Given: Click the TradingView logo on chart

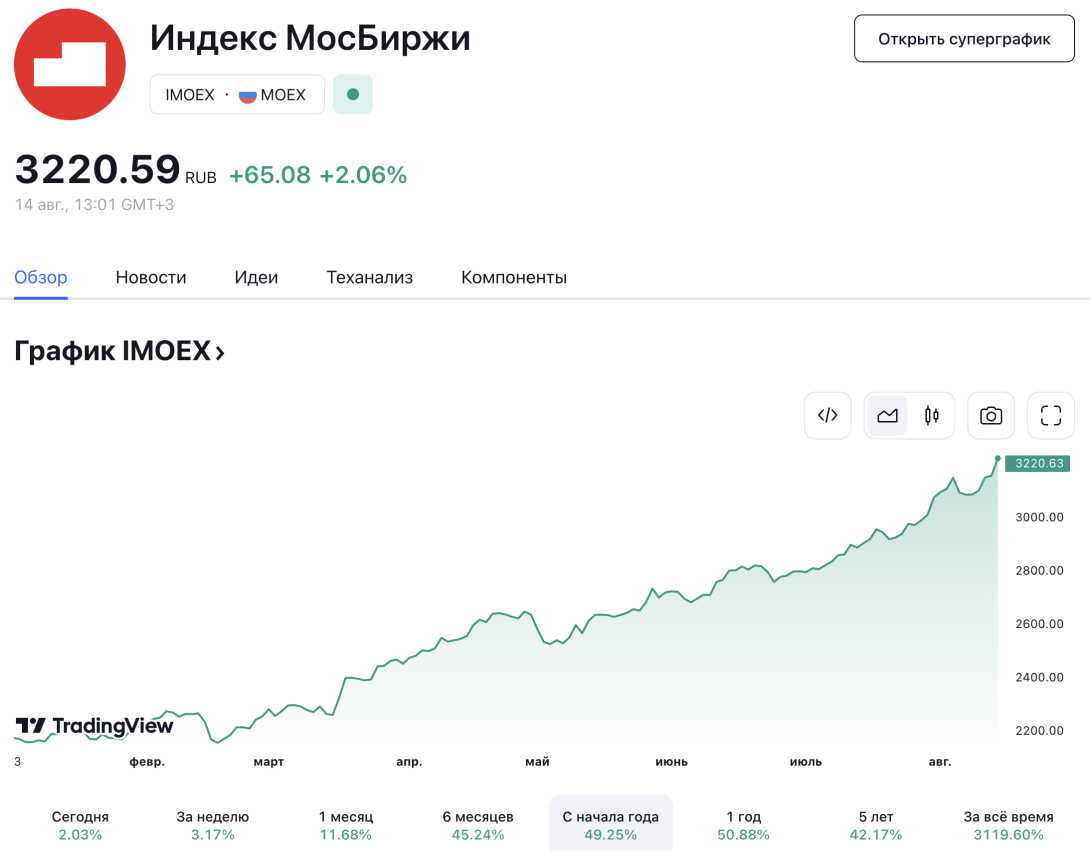Looking at the screenshot, I should click(94, 727).
